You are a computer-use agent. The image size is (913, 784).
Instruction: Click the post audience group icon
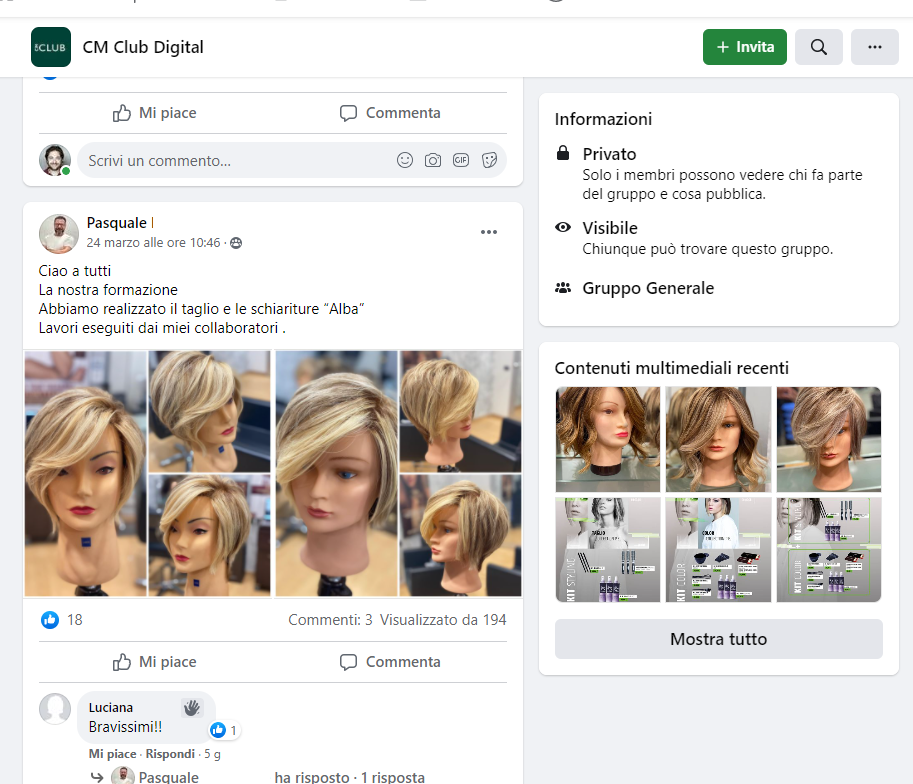tap(236, 243)
